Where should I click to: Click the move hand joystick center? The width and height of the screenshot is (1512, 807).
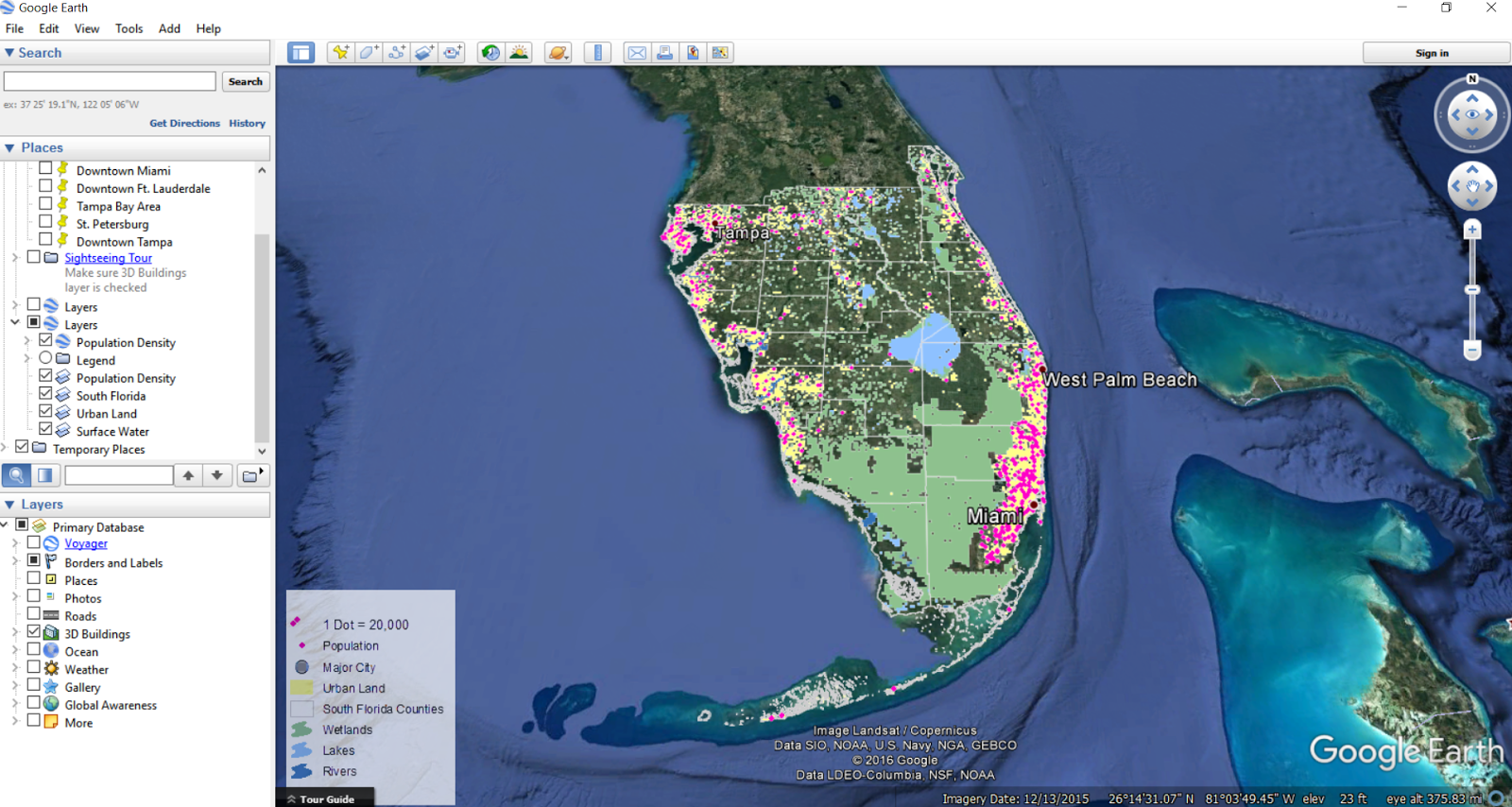point(1472,186)
